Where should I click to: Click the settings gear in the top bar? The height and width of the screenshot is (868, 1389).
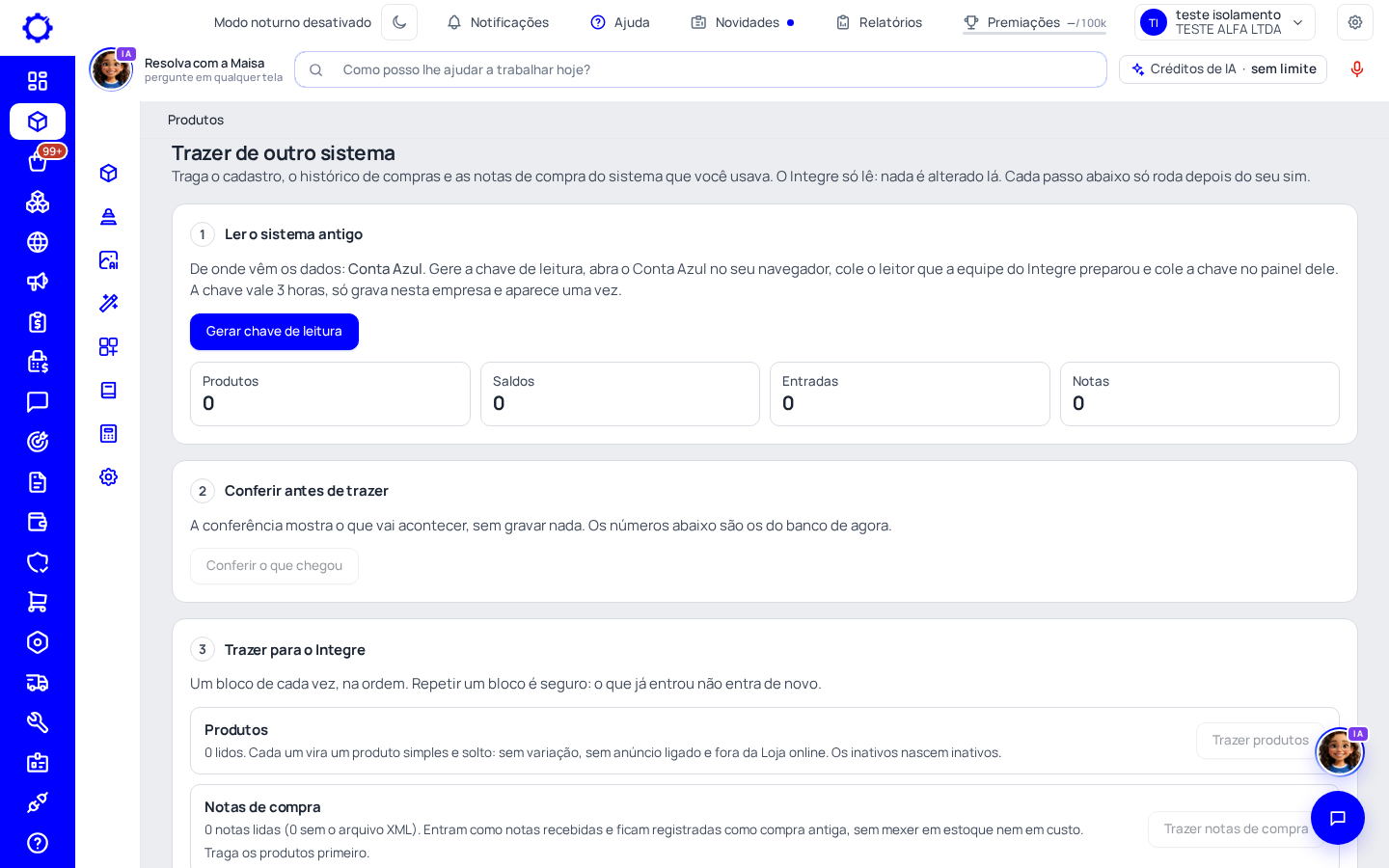tap(1355, 22)
